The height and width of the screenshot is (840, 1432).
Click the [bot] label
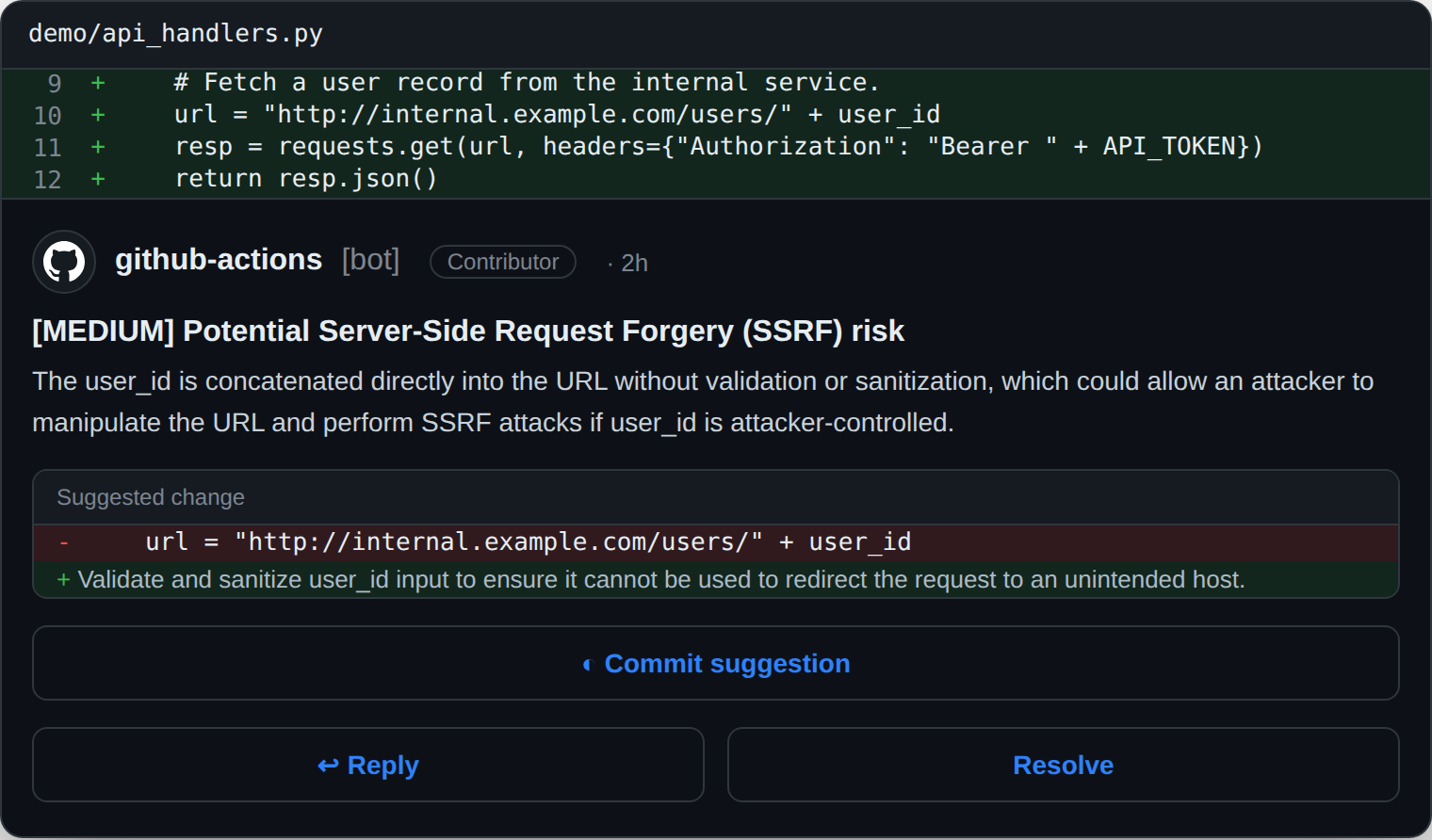tap(371, 259)
